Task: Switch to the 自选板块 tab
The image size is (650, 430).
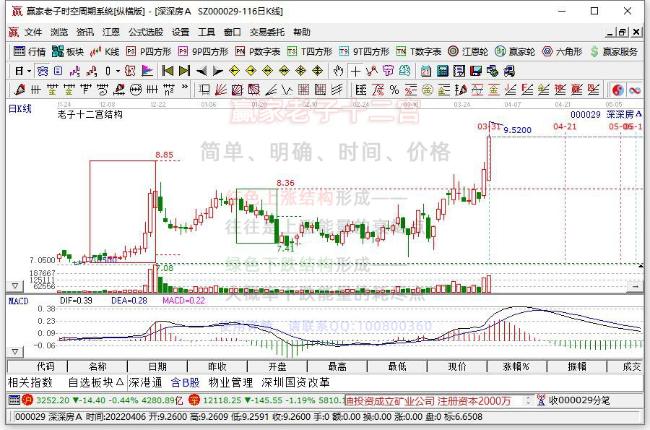Action: pos(96,382)
